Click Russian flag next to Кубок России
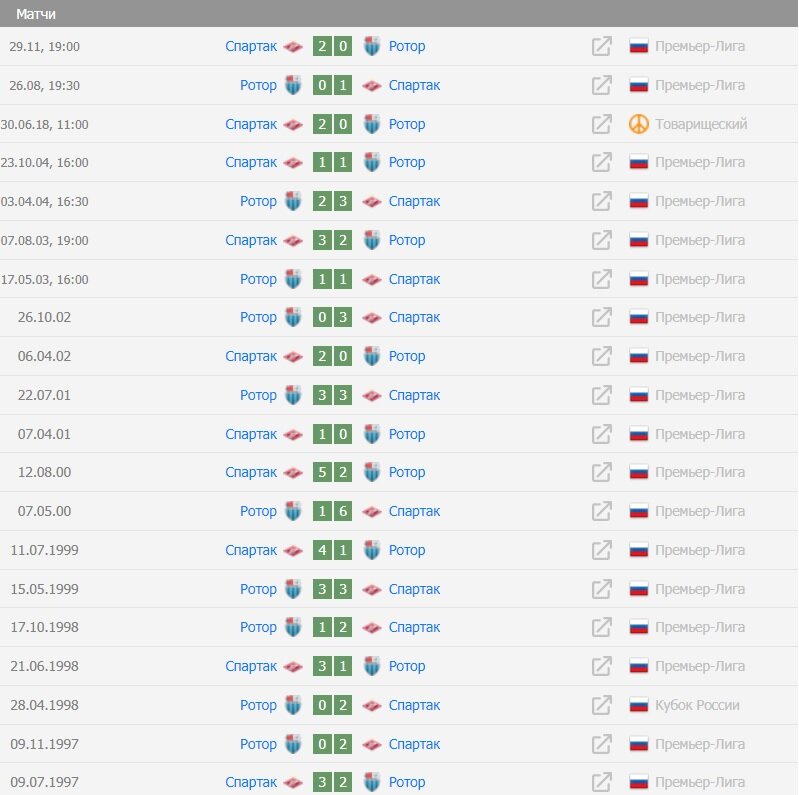This screenshot has height=795, width=799. point(638,705)
